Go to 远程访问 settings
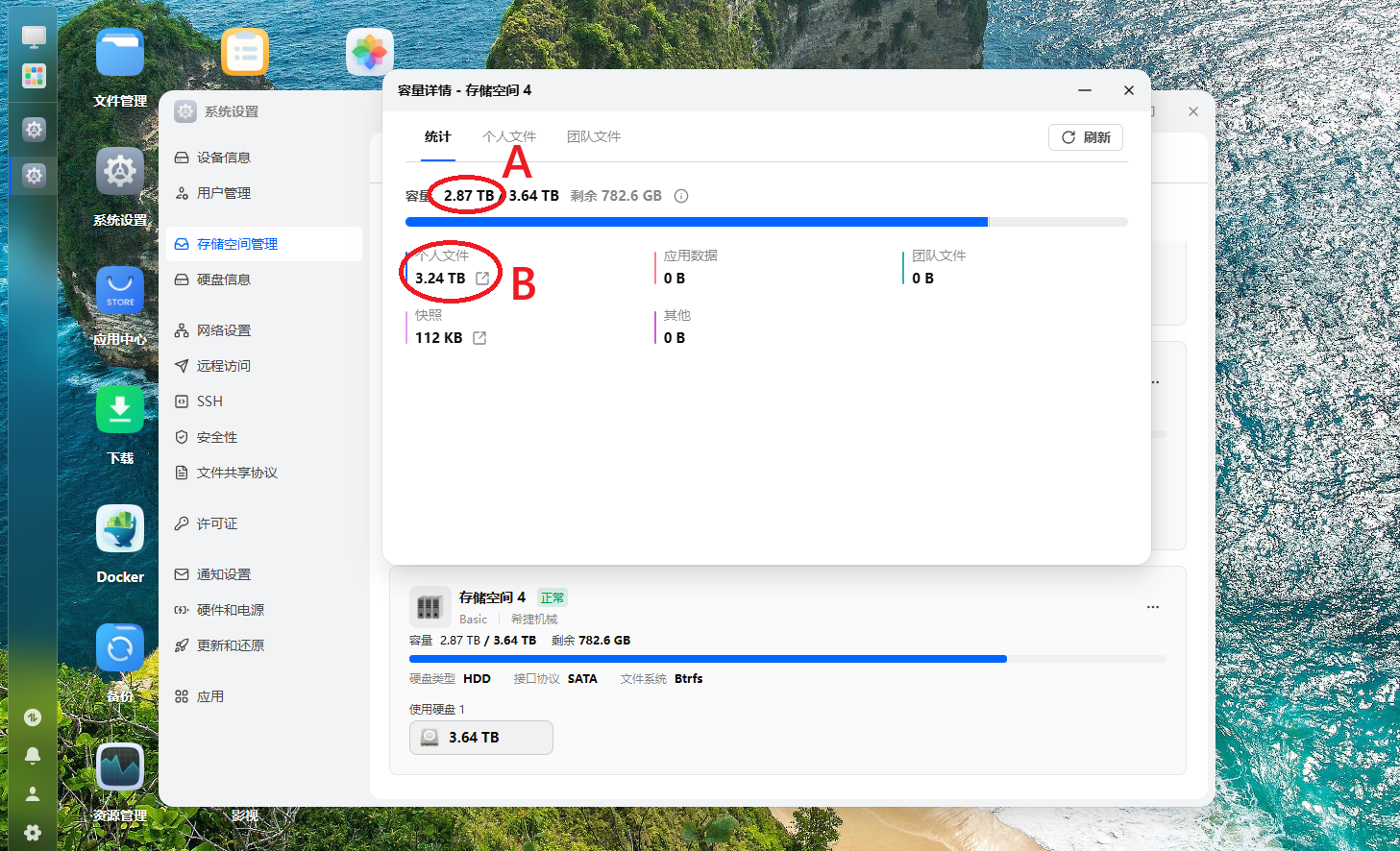The width and height of the screenshot is (1400, 851). pyautogui.click(x=264, y=366)
